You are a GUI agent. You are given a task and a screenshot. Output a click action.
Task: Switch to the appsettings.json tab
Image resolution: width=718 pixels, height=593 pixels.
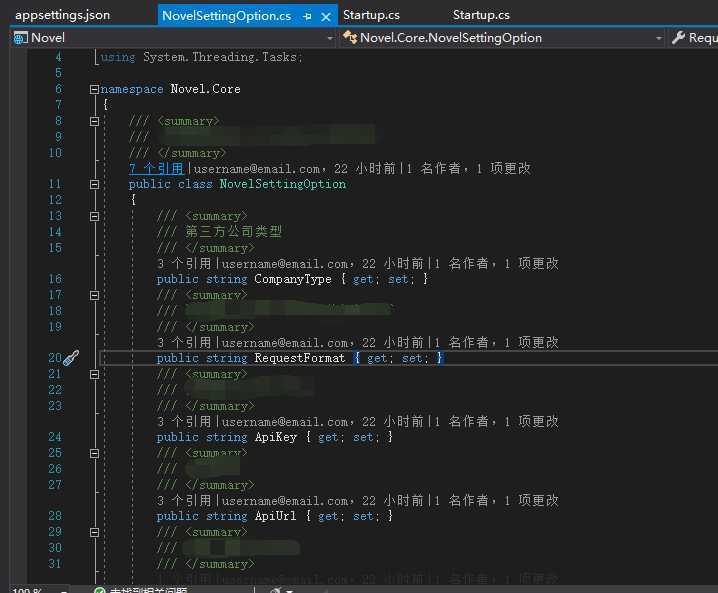(62, 15)
